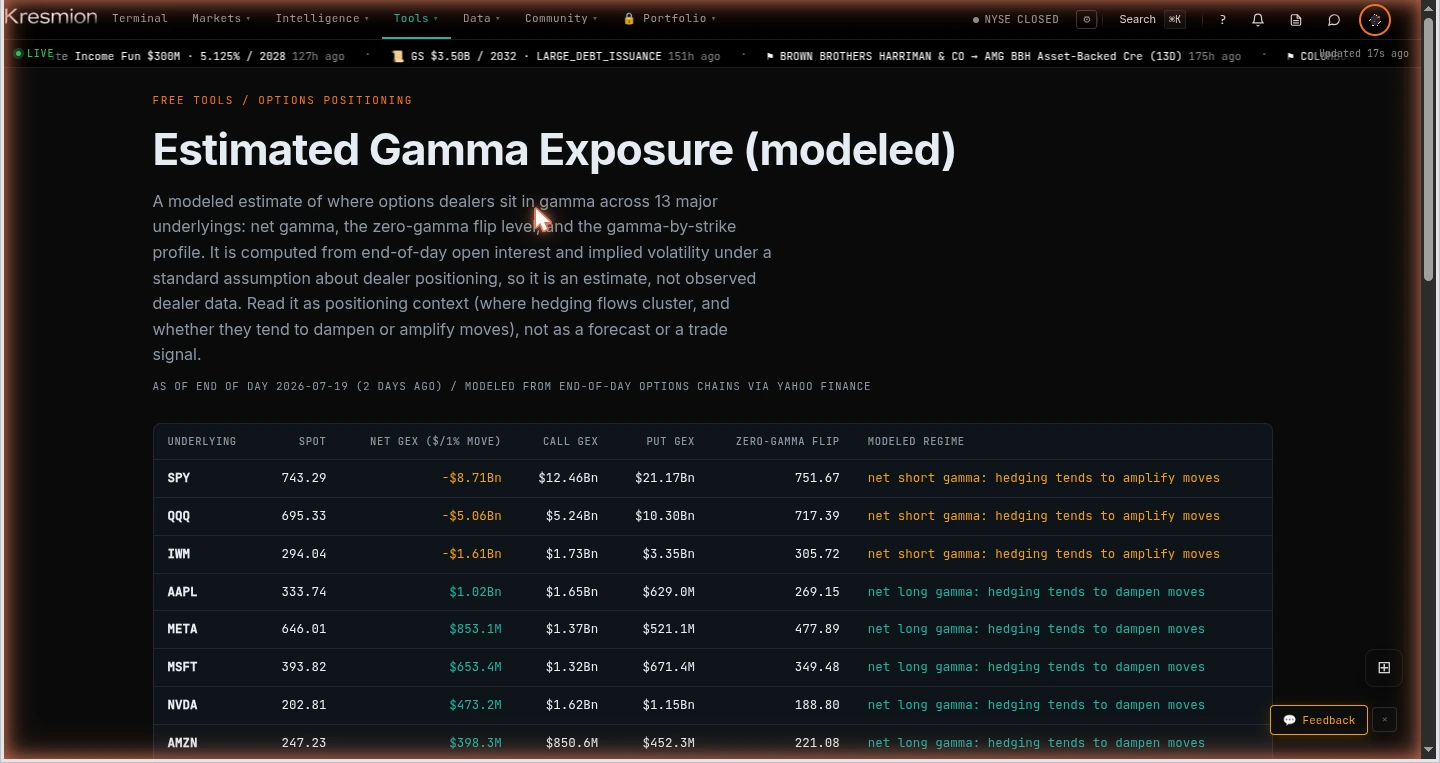Image resolution: width=1440 pixels, height=763 pixels.
Task: Dismiss the Feedback button via its X
Action: [1384, 720]
